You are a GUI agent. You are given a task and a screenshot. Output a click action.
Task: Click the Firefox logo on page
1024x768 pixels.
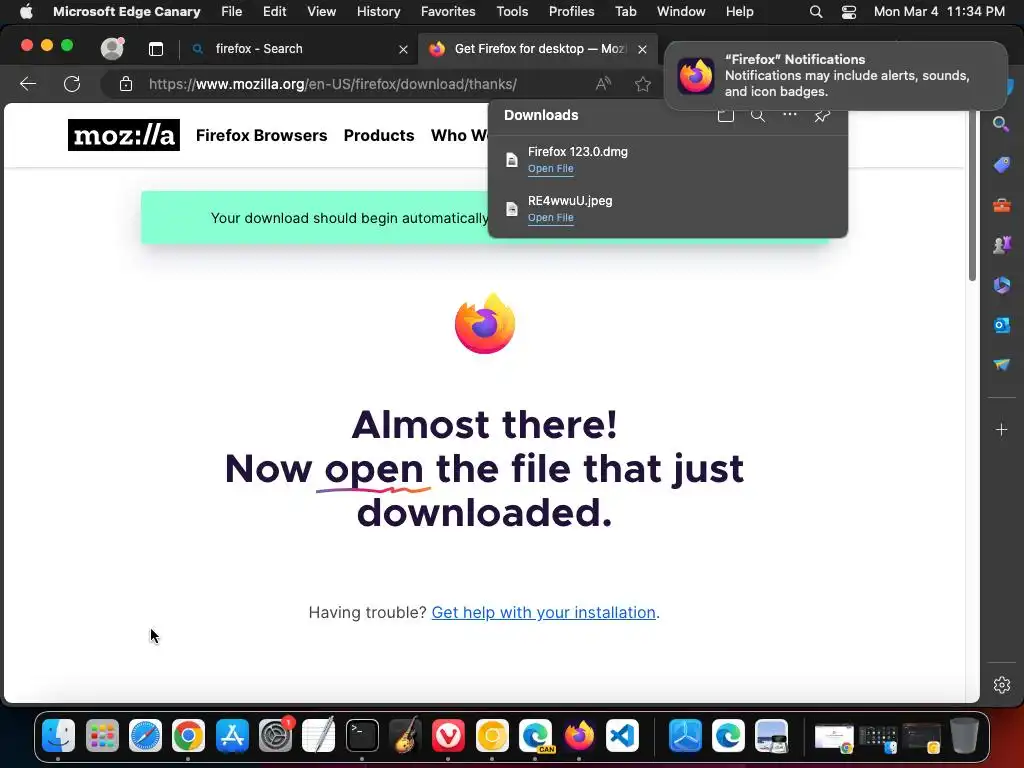pyautogui.click(x=485, y=324)
